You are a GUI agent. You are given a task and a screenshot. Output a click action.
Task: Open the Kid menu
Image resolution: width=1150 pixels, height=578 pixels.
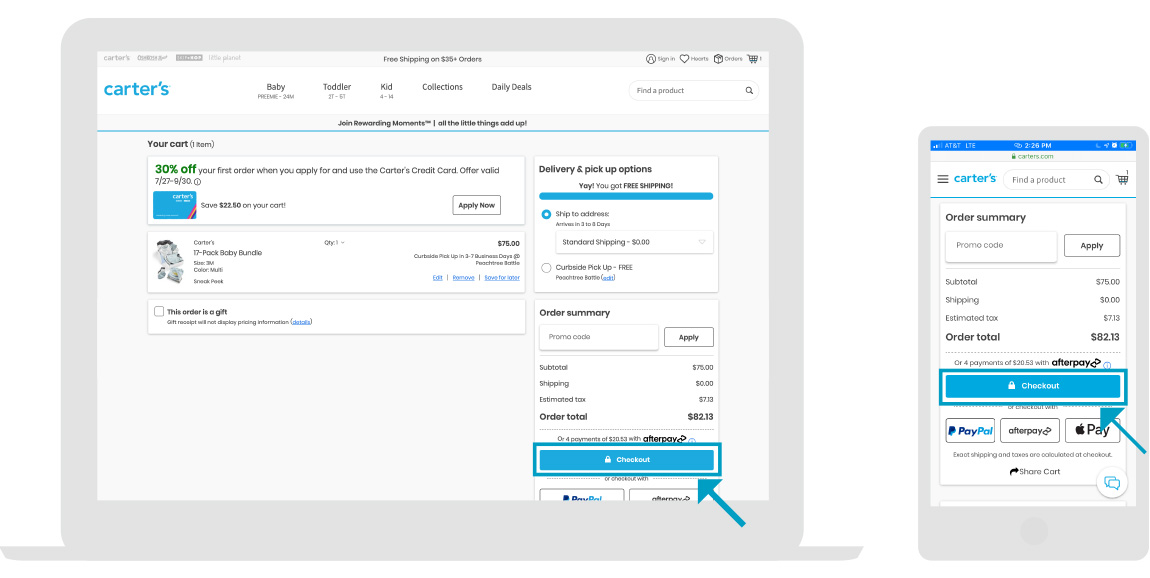click(x=387, y=91)
